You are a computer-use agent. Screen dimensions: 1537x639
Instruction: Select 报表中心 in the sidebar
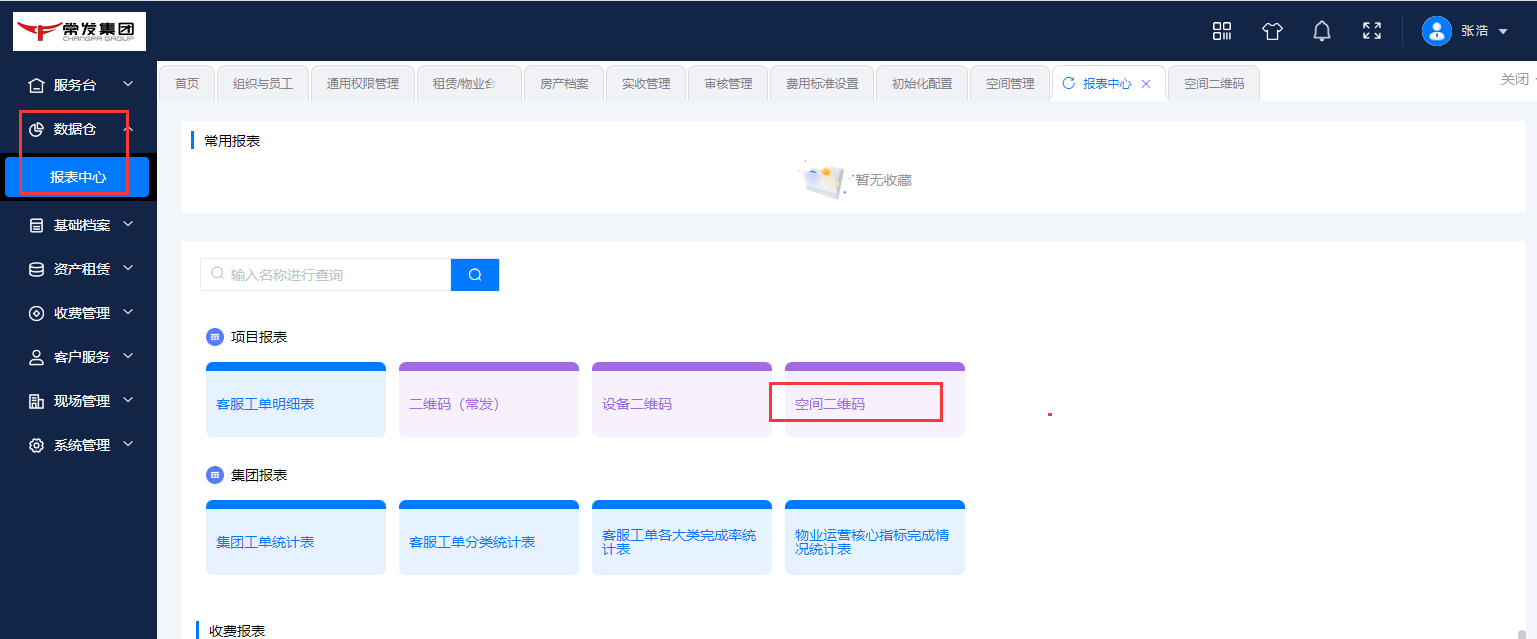pos(77,177)
